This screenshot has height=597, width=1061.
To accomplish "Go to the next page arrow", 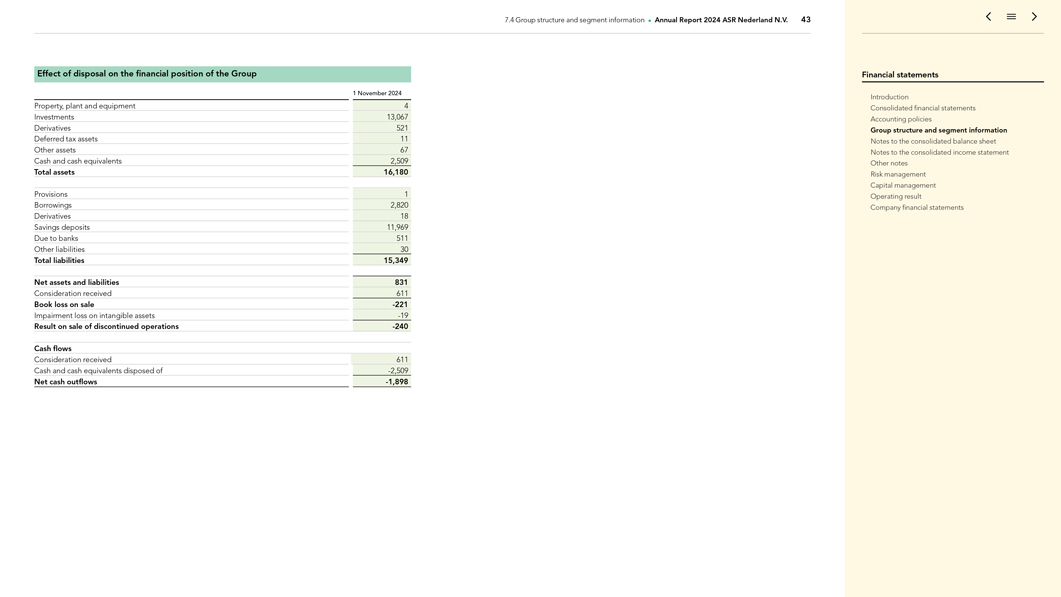I will point(1034,17).
